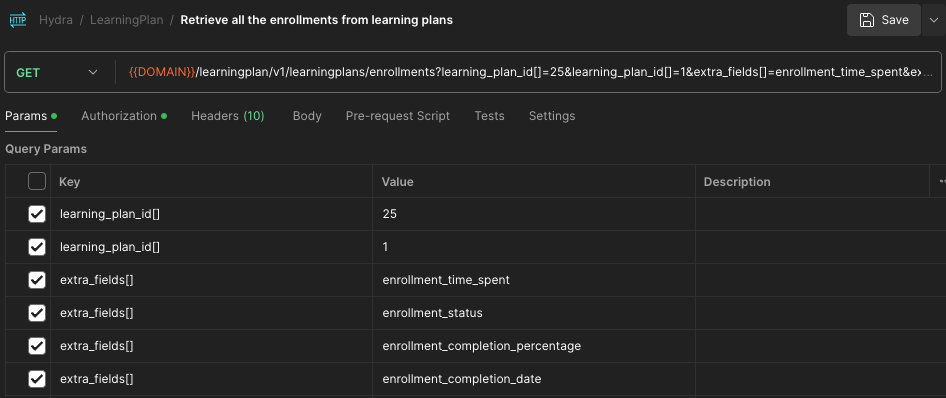This screenshot has height=398, width=946.
Task: Open the Body tab
Action: pos(307,116)
